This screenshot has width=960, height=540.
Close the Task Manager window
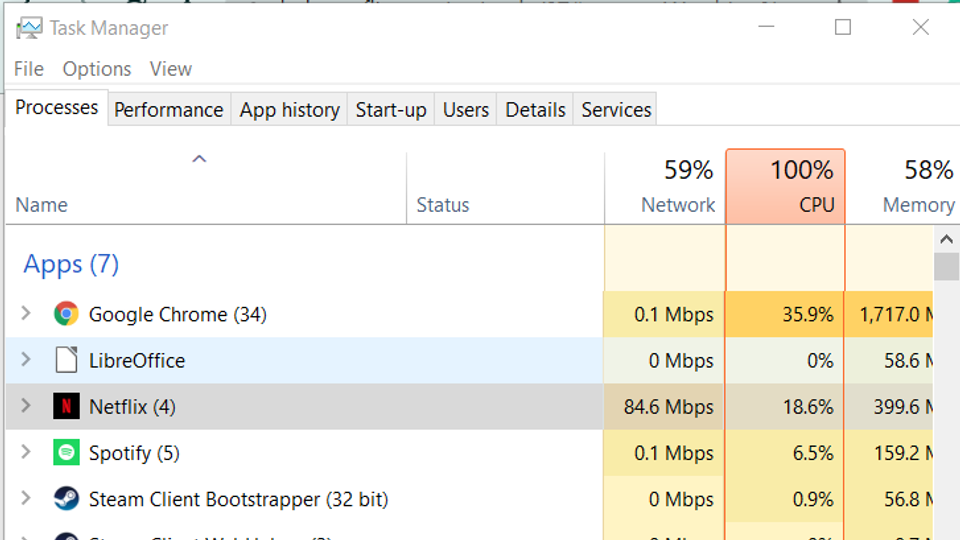pos(920,27)
